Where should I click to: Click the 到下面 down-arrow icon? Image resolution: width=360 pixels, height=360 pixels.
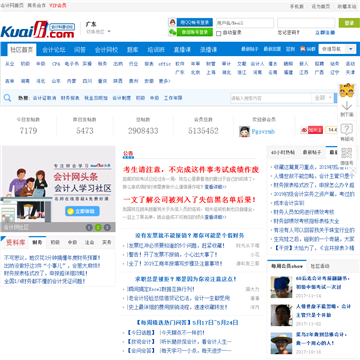(x=347, y=106)
